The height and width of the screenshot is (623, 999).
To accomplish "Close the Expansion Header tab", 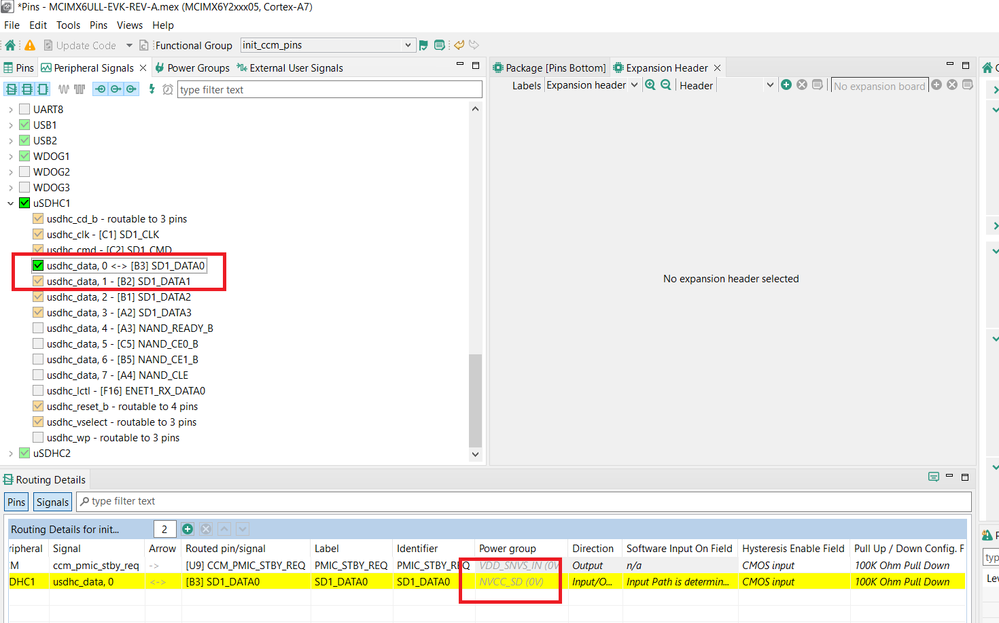I will [x=717, y=68].
